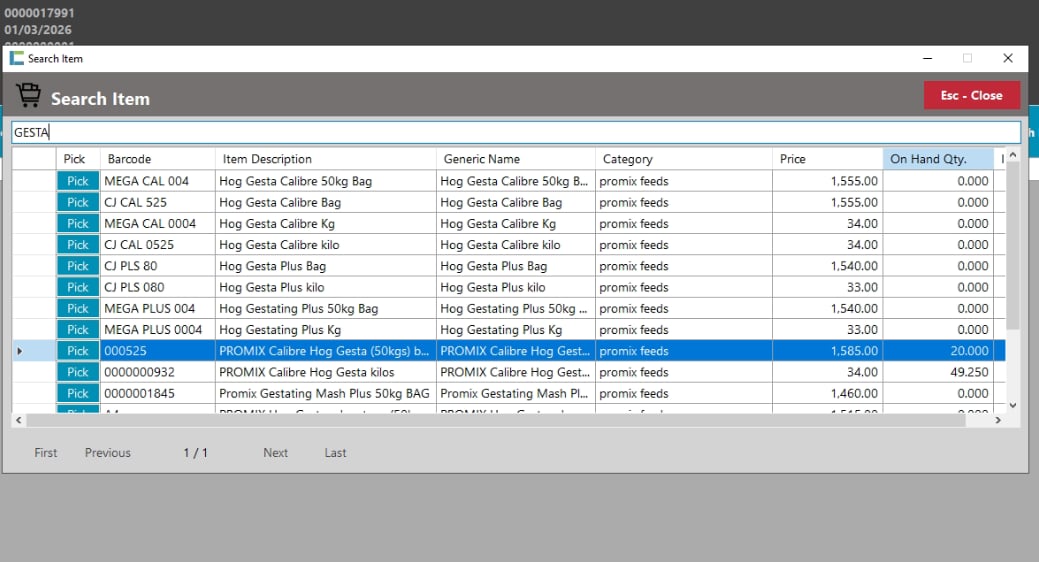The image size is (1039, 562).
Task: Click the current row indicator arrow
Action: pyautogui.click(x=21, y=351)
